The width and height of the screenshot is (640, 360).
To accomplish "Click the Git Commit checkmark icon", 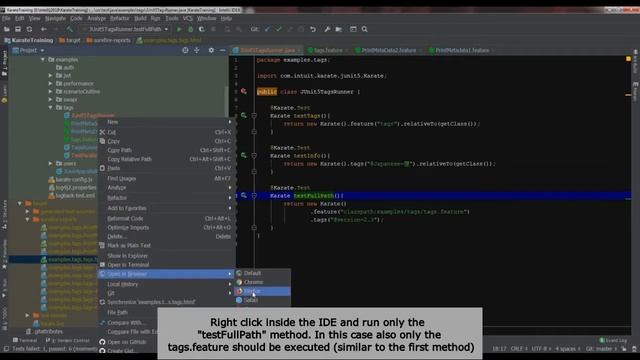I will pos(279,29).
